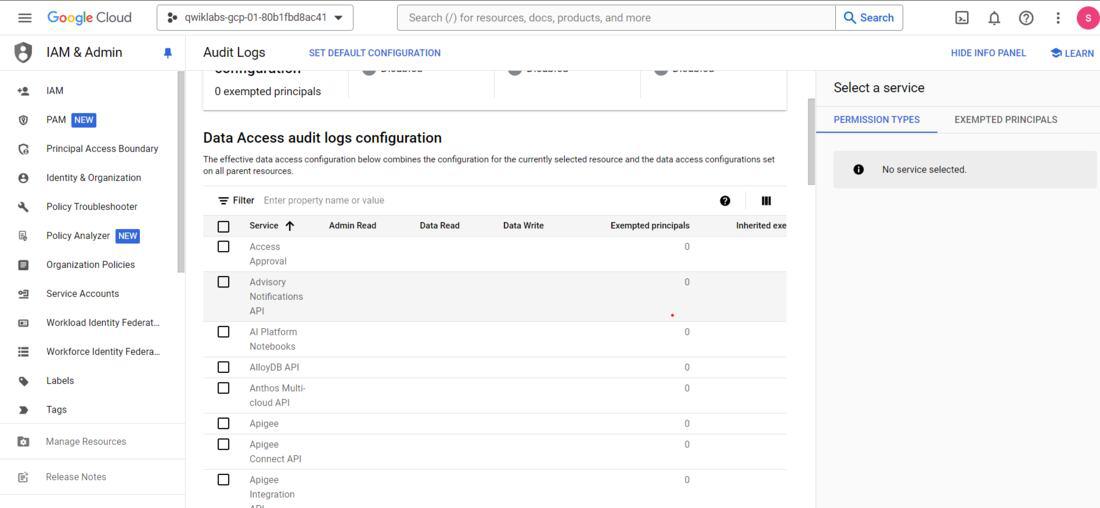Open the help question mark menu
This screenshot has height=508, width=1100.
1026,18
